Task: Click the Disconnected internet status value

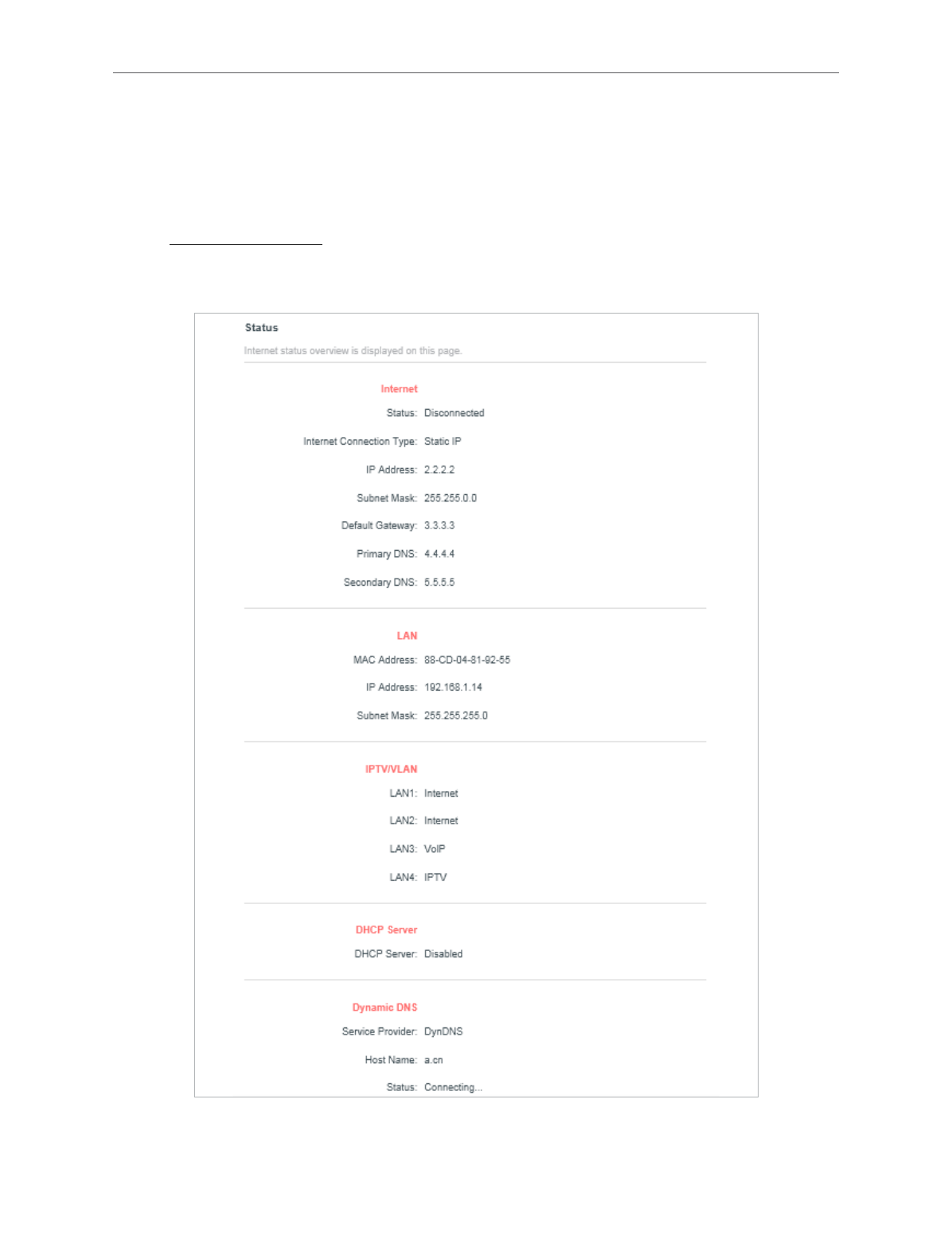Action: click(x=454, y=413)
